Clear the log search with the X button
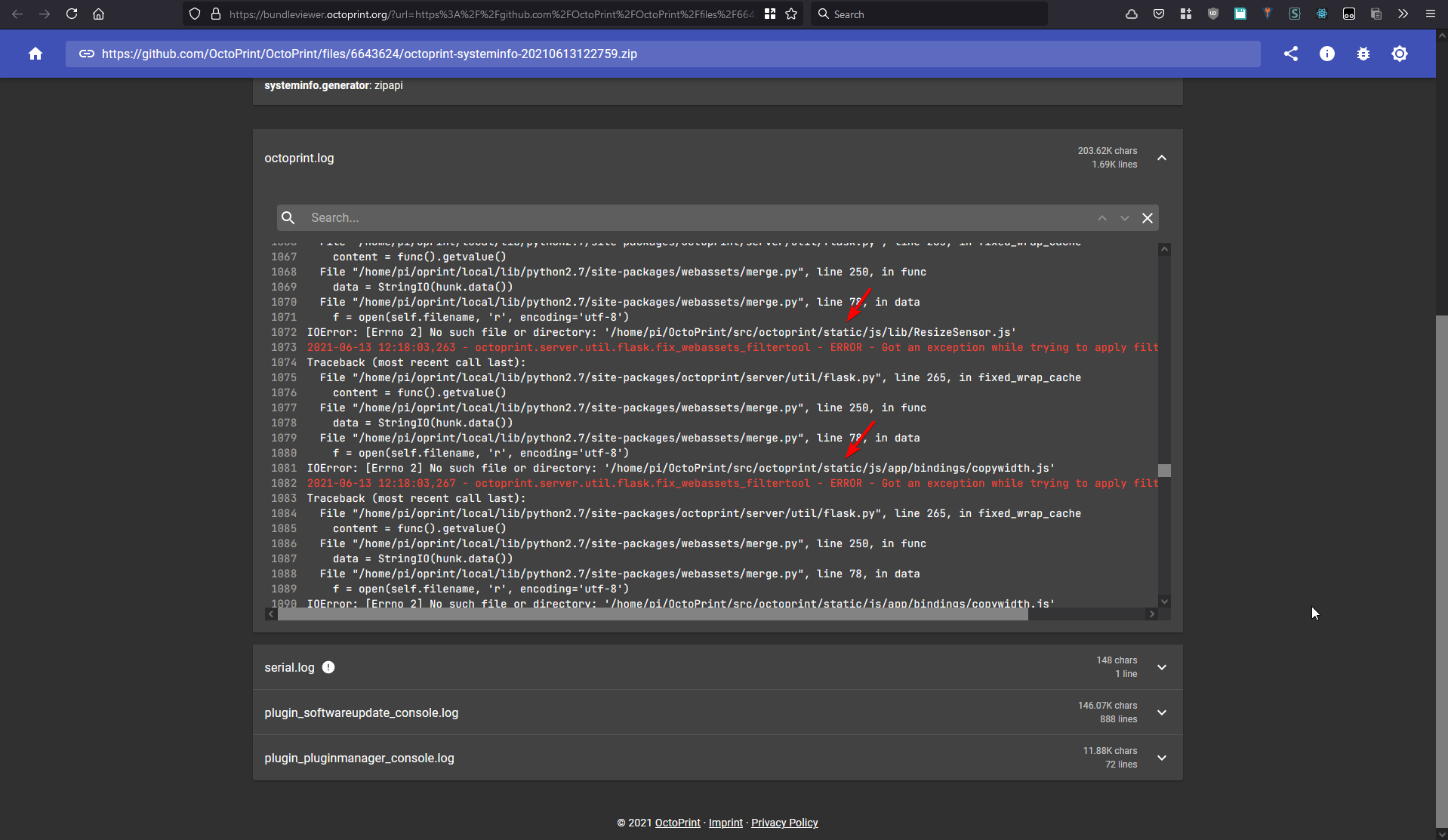This screenshot has height=840, width=1448. coord(1147,217)
